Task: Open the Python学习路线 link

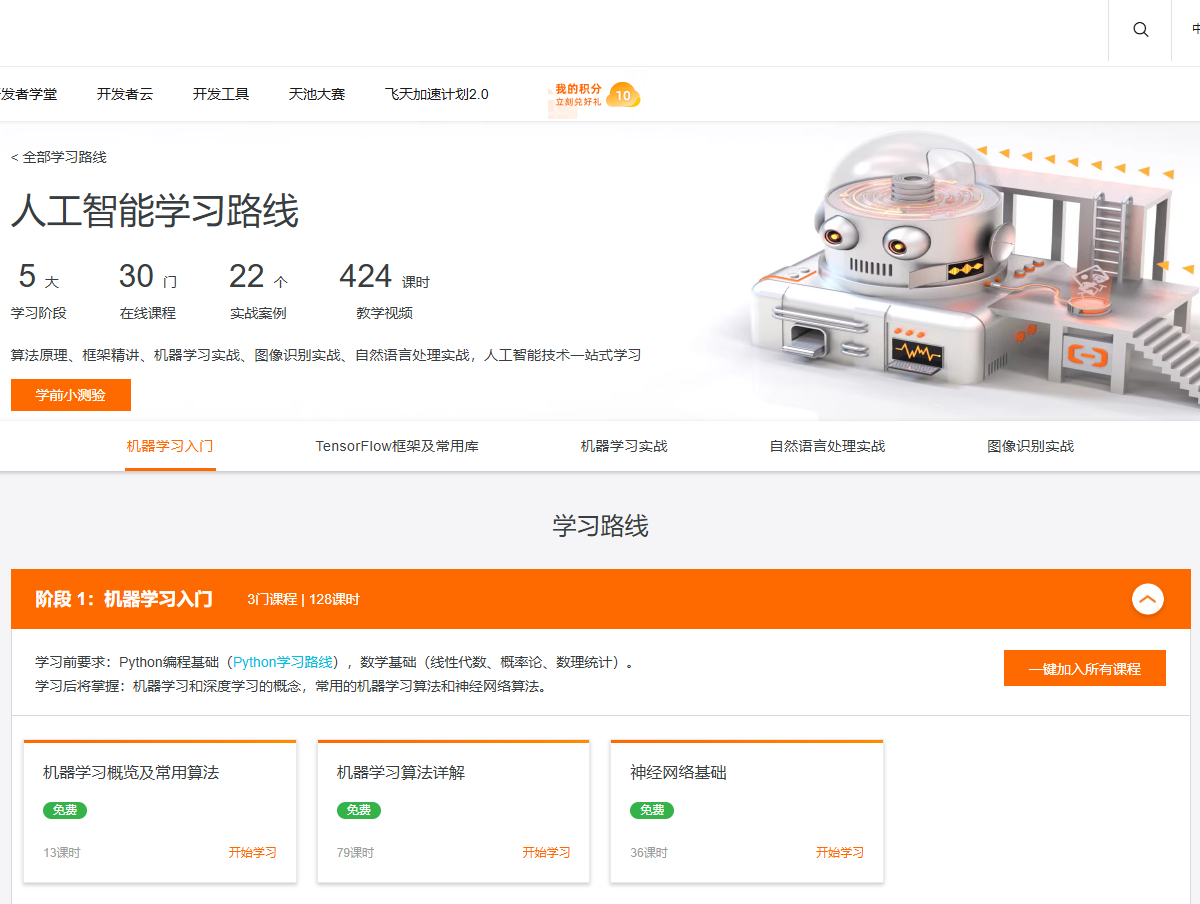Action: point(283,662)
